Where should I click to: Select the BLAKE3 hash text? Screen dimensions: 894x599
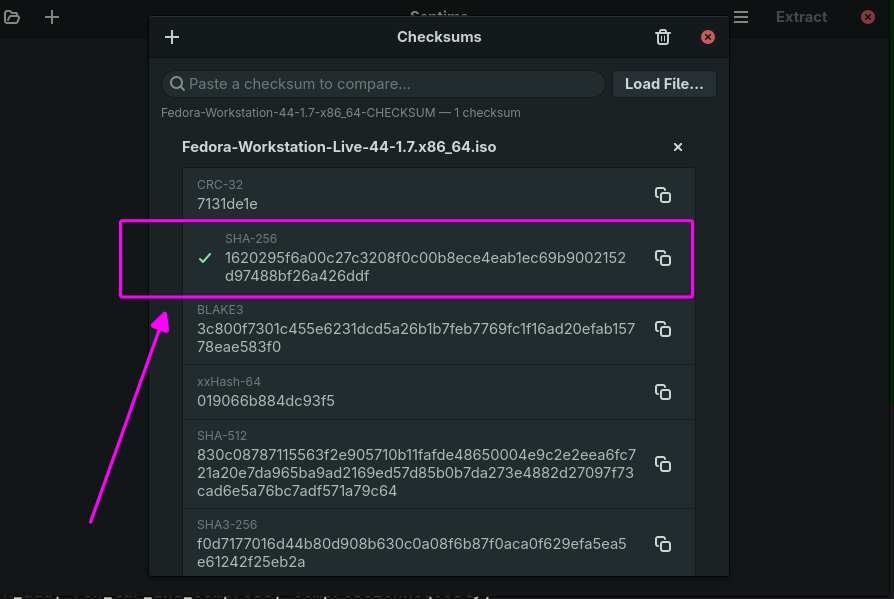coord(416,337)
